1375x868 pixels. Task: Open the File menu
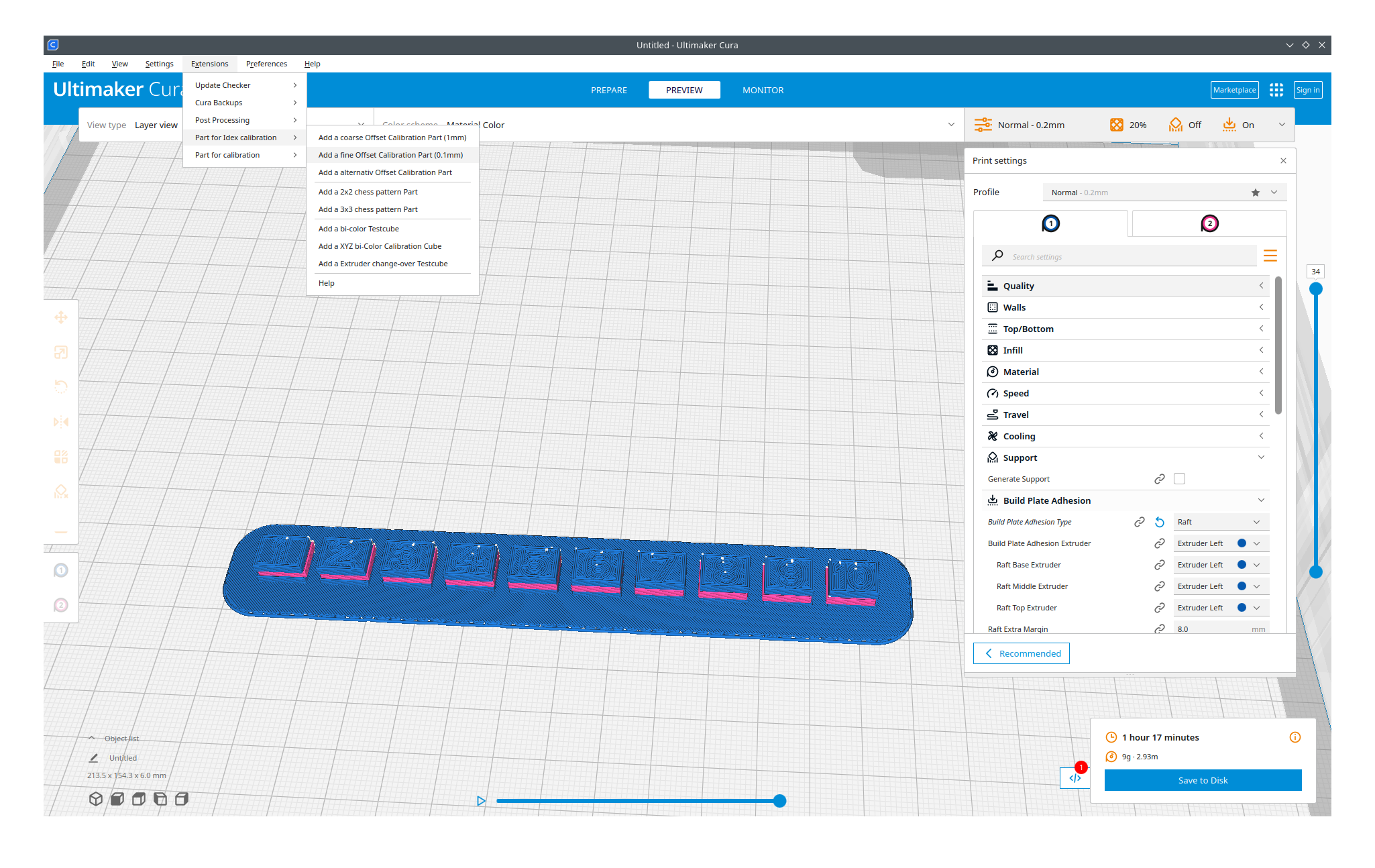coord(58,64)
